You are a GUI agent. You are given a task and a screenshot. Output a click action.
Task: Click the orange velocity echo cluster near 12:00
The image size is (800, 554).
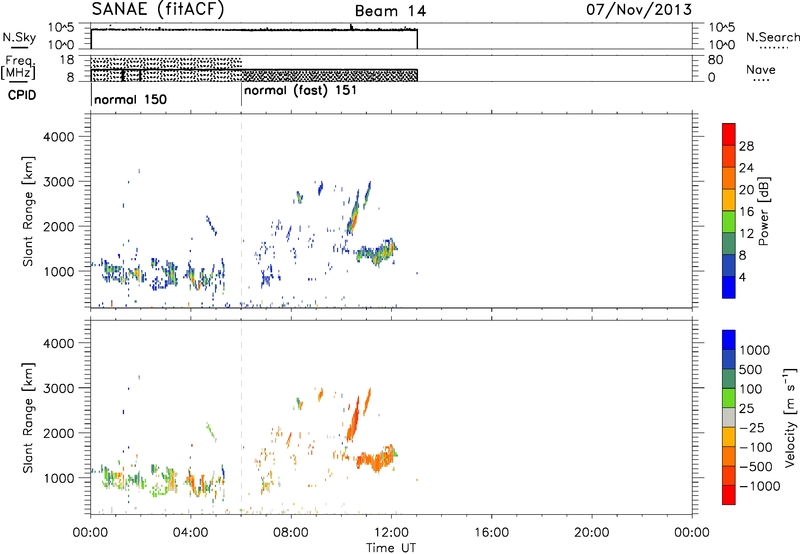377,459
